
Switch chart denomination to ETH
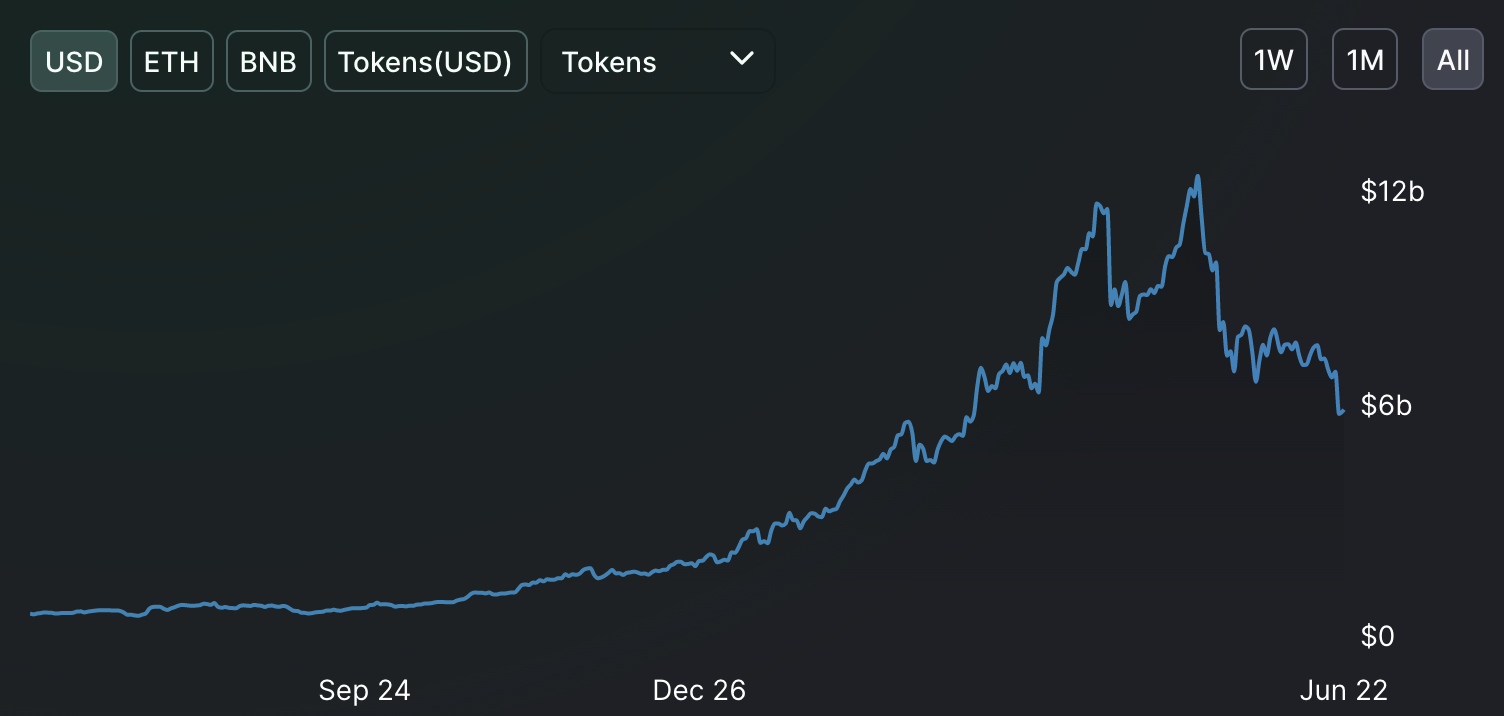click(x=171, y=61)
